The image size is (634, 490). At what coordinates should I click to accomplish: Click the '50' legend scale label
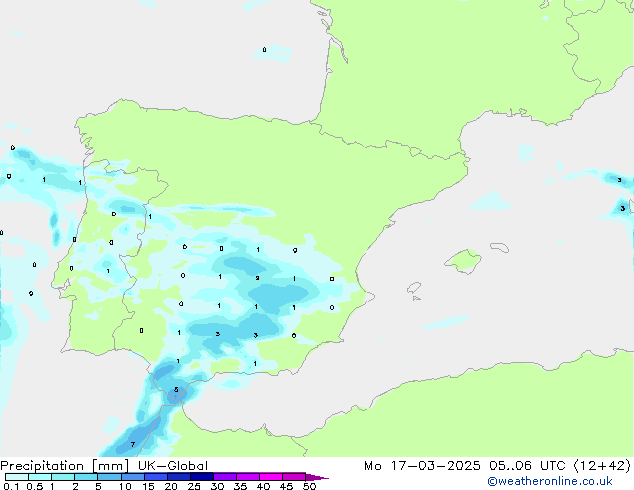pos(309,486)
